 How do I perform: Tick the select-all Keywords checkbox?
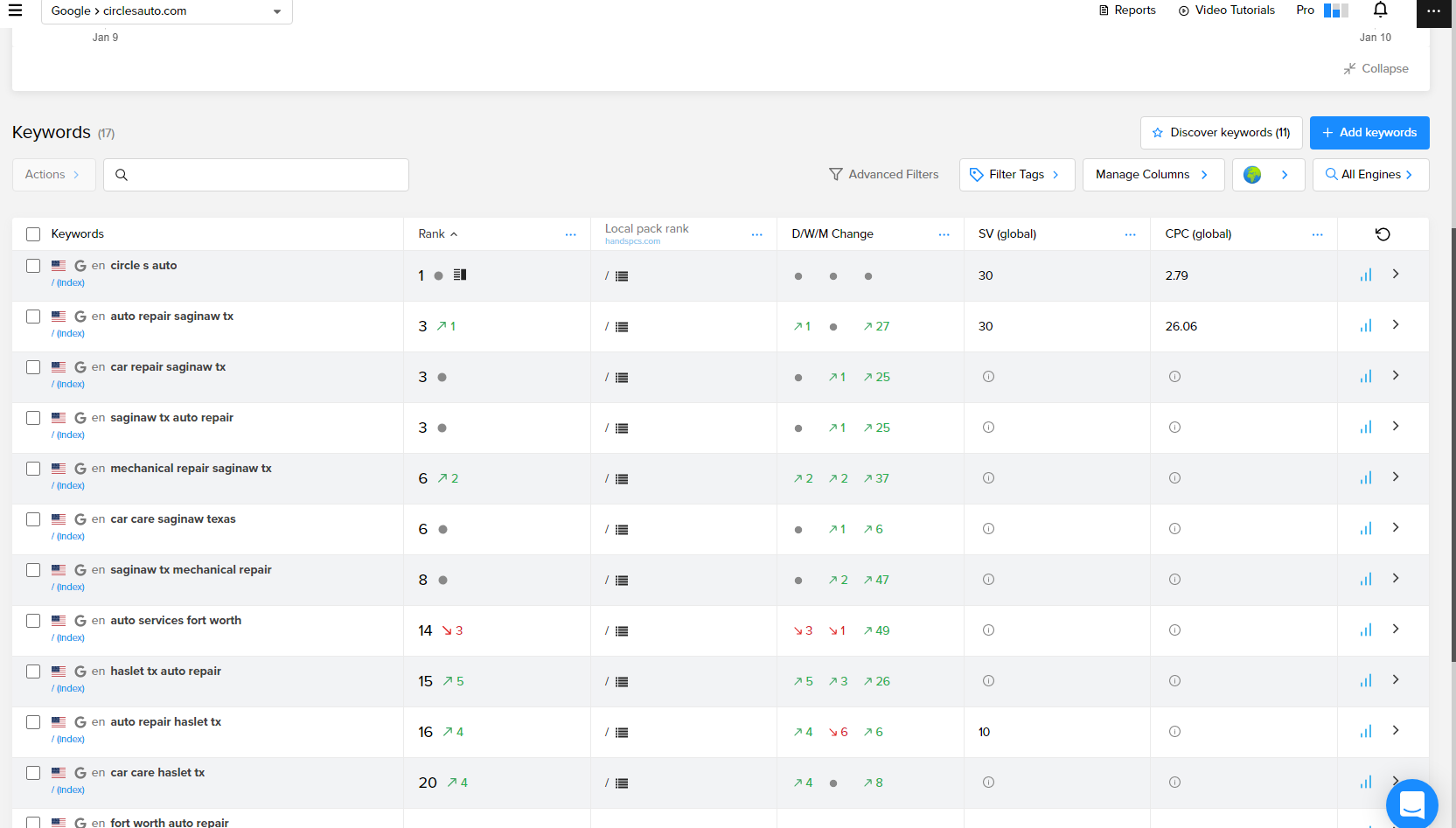(33, 234)
